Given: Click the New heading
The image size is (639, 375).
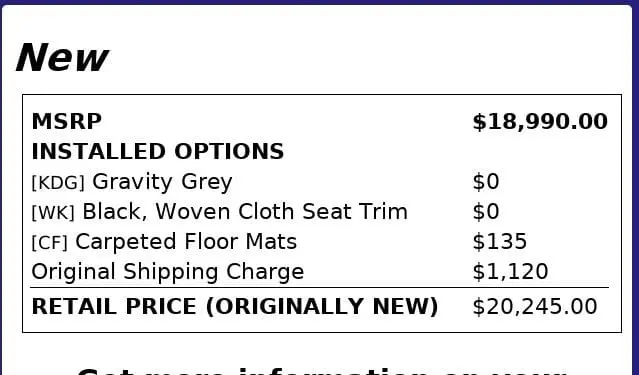Looking at the screenshot, I should point(62,57).
